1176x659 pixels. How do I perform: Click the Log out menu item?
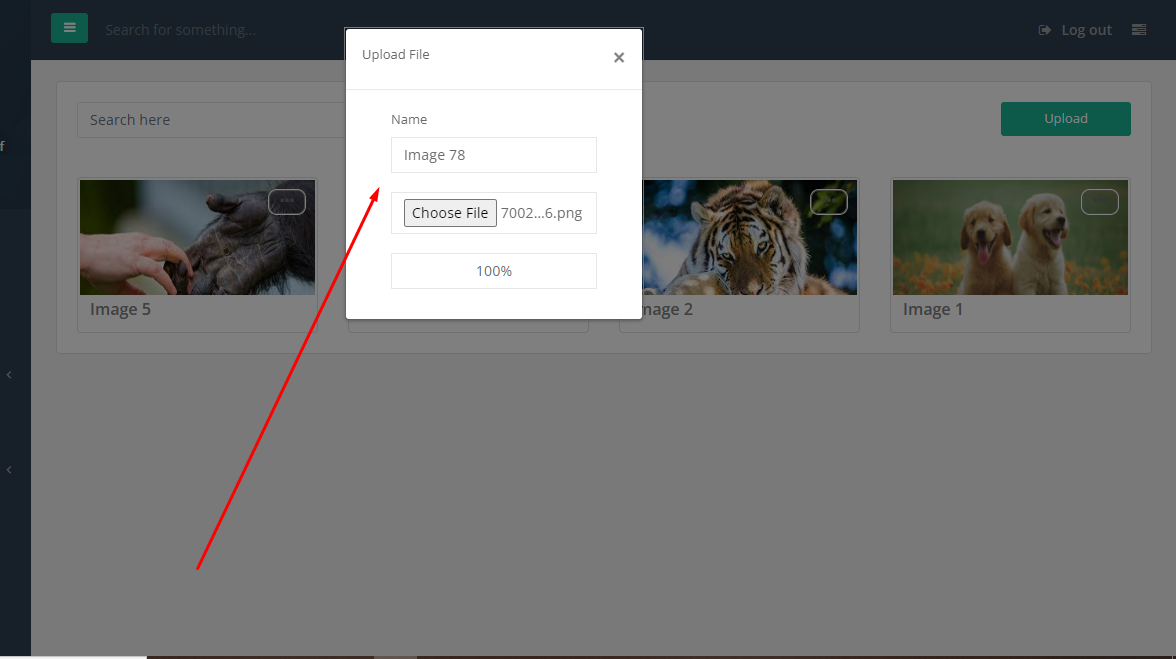1084,29
